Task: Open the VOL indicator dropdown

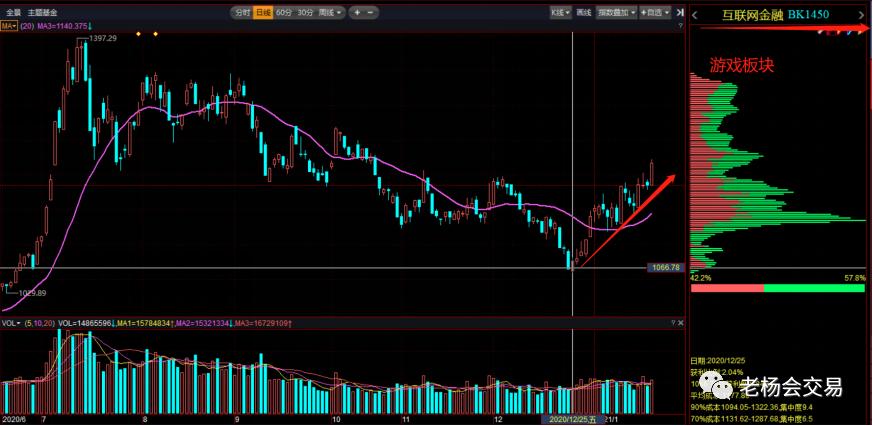Action: [x=11, y=323]
